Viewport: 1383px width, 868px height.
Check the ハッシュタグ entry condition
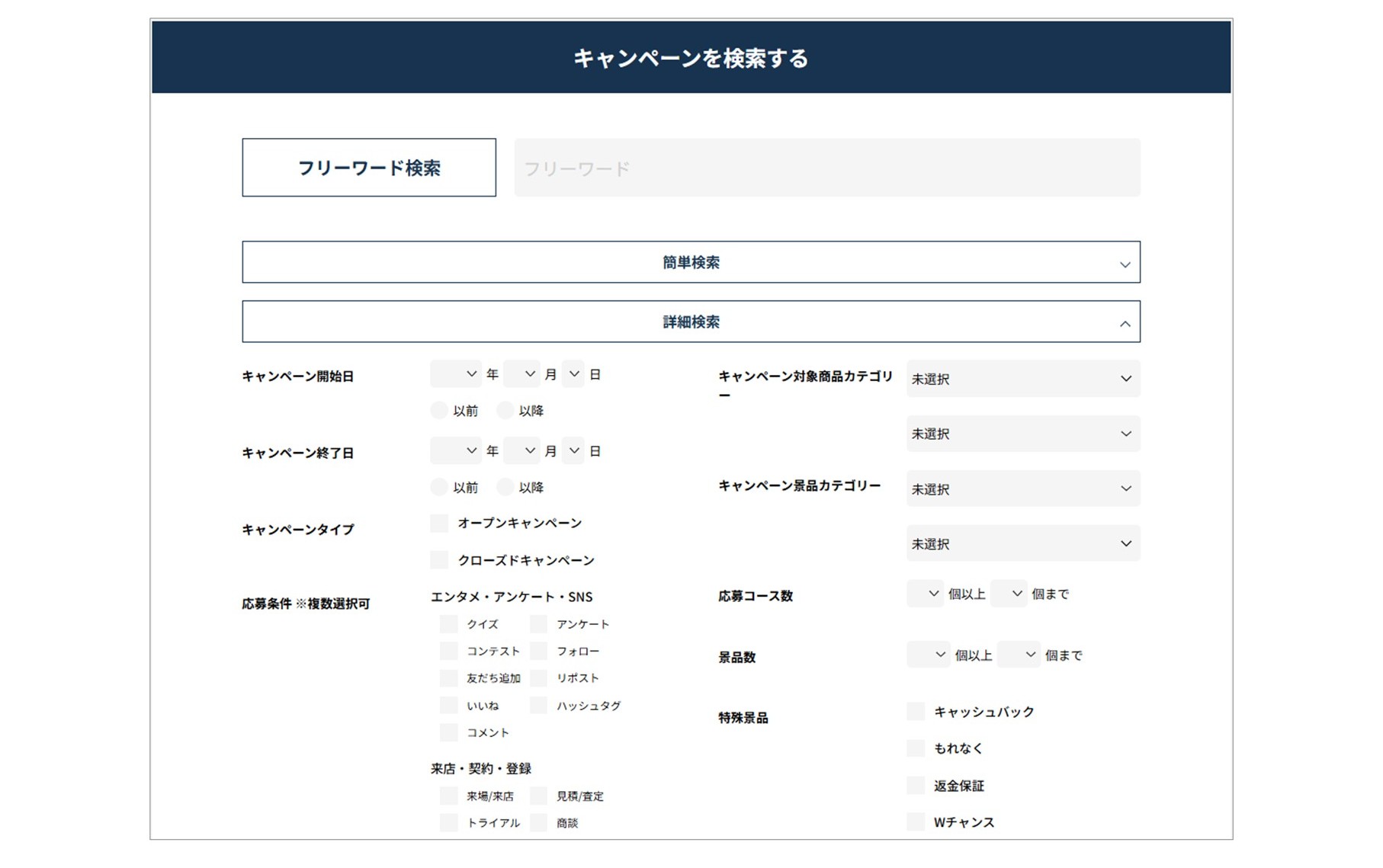pyautogui.click(x=537, y=705)
